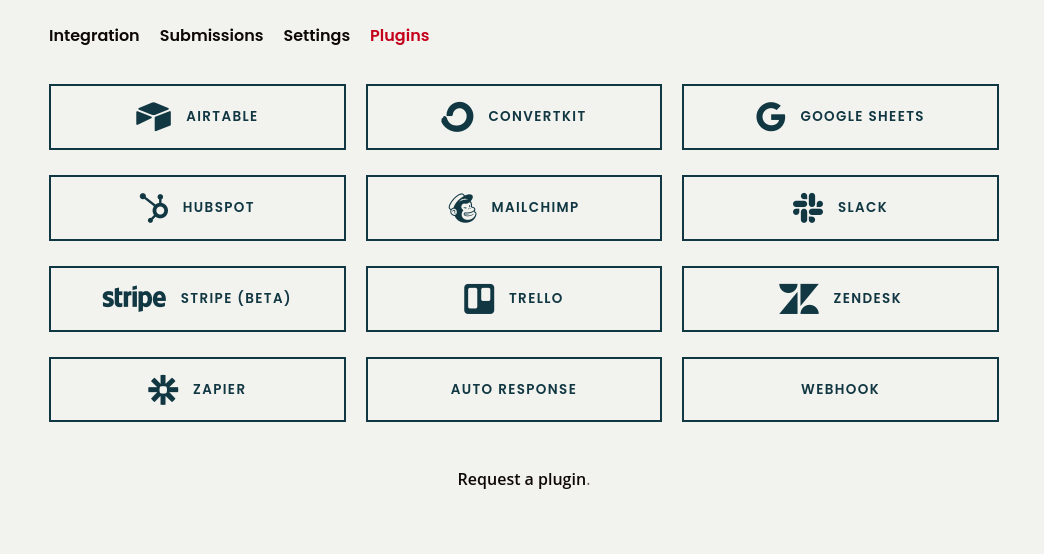Click the Trello board logo icon

479,299
